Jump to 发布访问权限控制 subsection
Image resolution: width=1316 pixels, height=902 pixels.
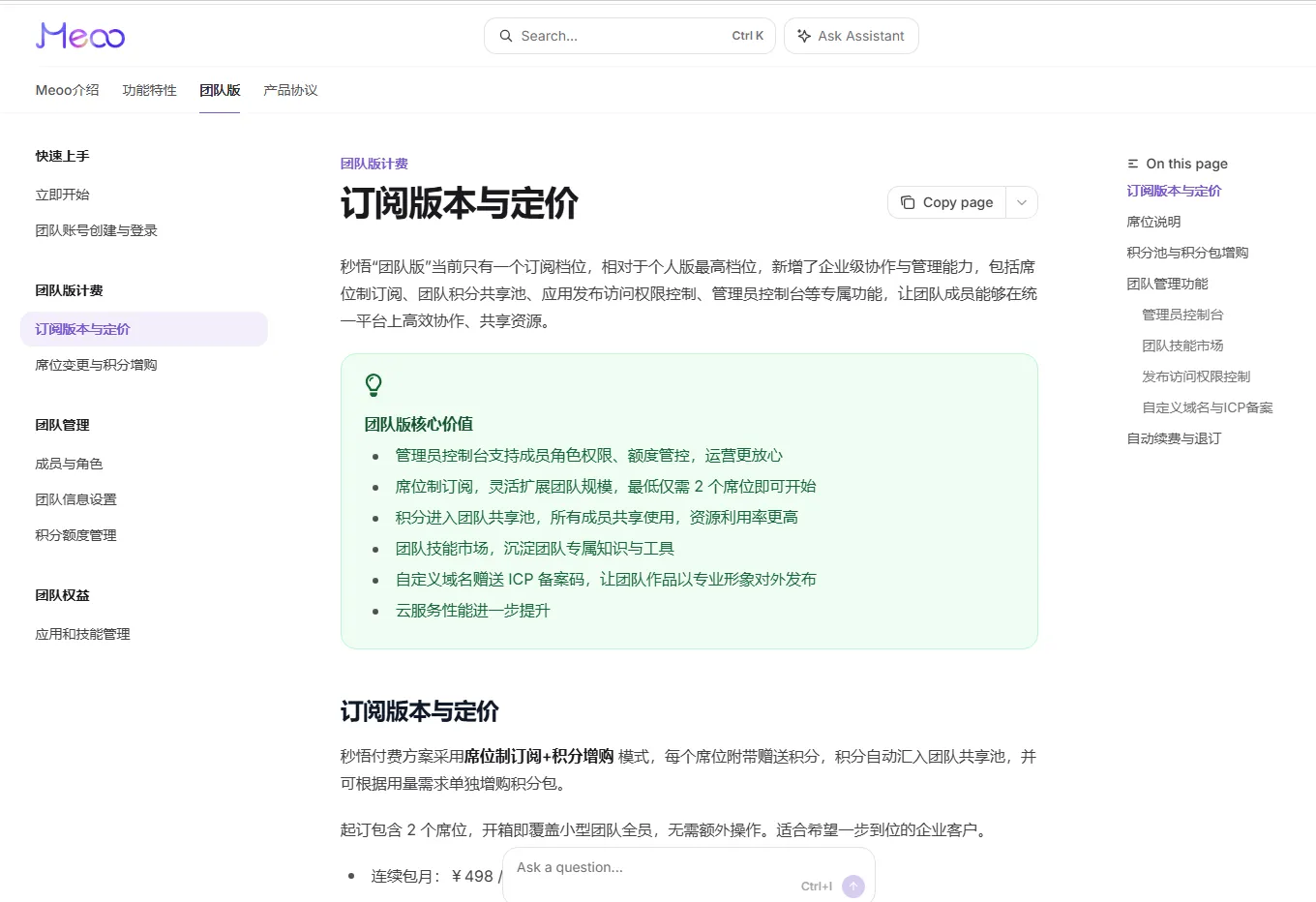coord(1197,376)
